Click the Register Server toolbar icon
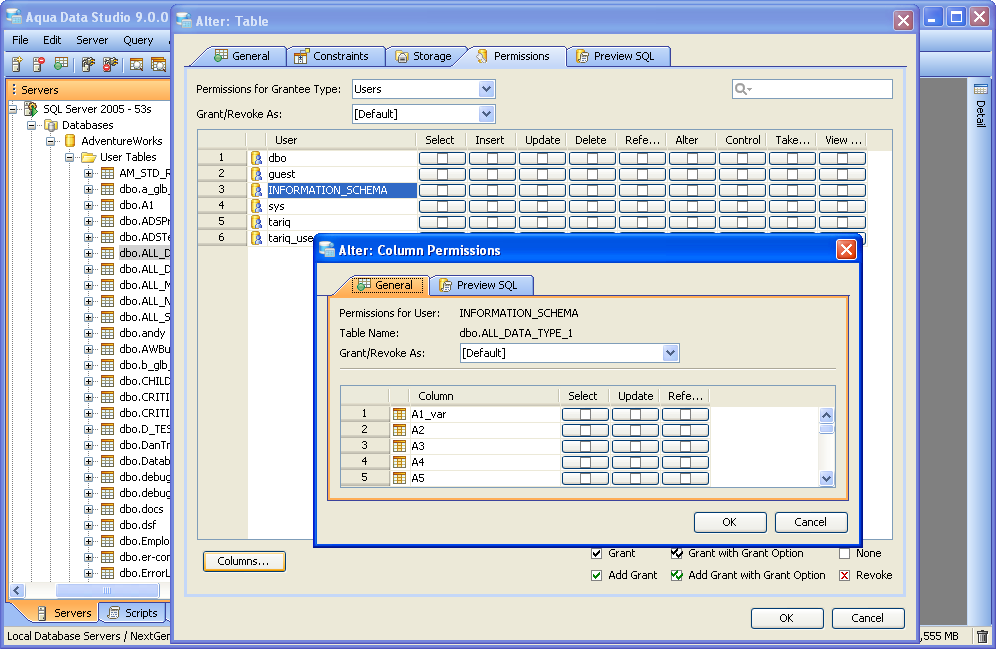 click(x=17, y=65)
